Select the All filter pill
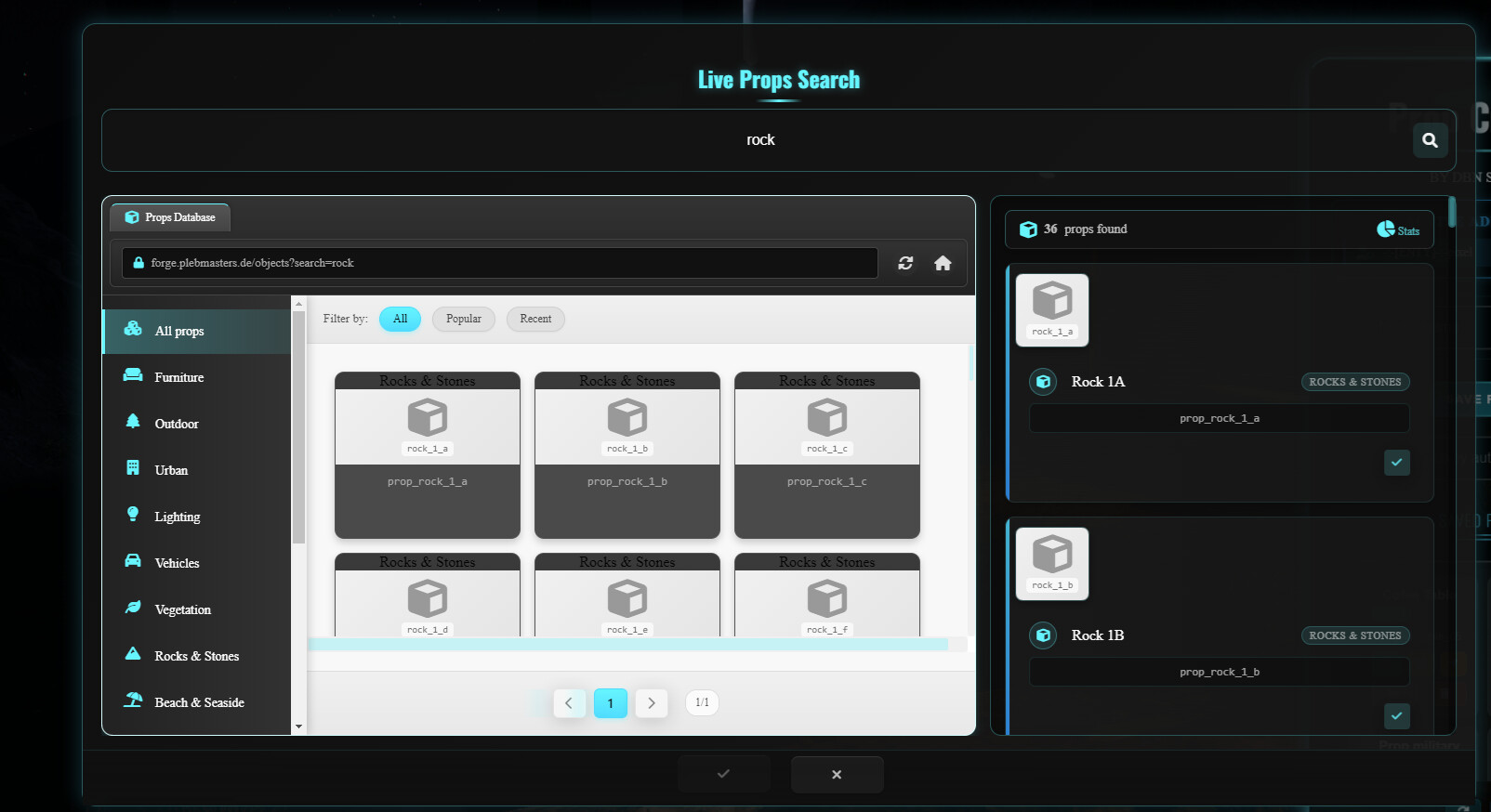The height and width of the screenshot is (812, 1491). 400,319
